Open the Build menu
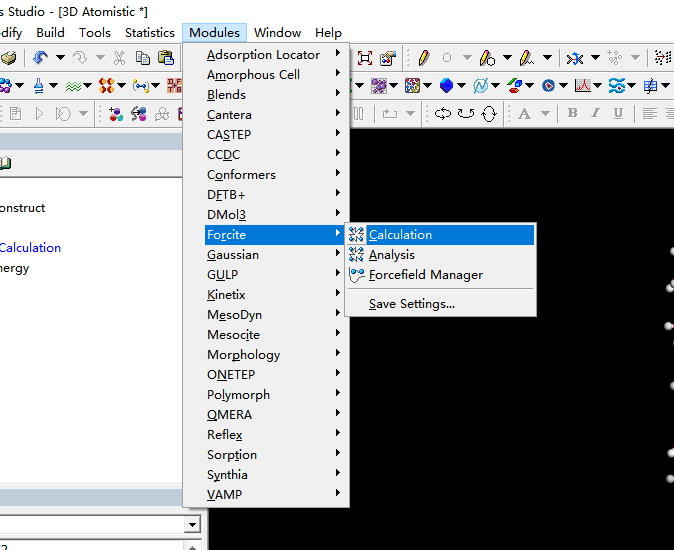The image size is (674, 550). pyautogui.click(x=50, y=33)
